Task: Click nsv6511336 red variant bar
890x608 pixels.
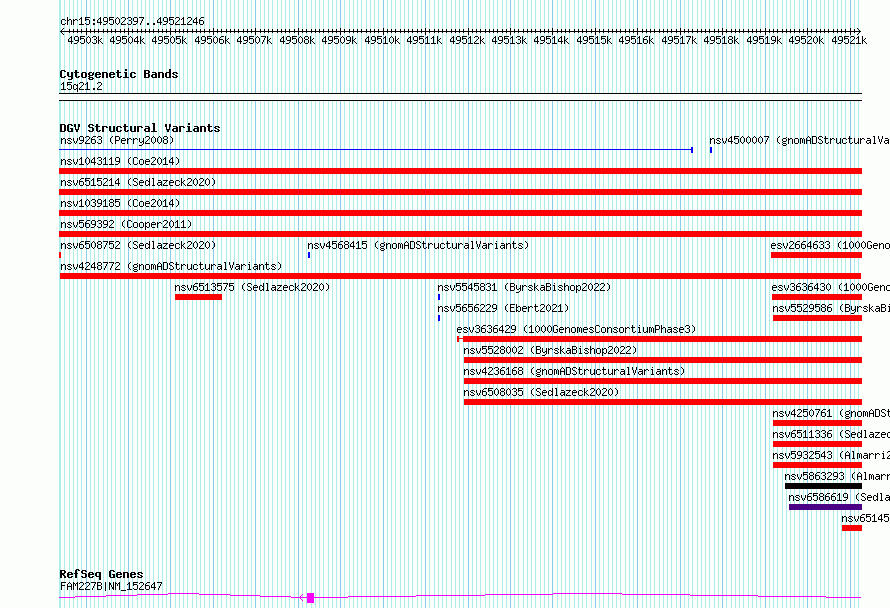Action: point(817,444)
